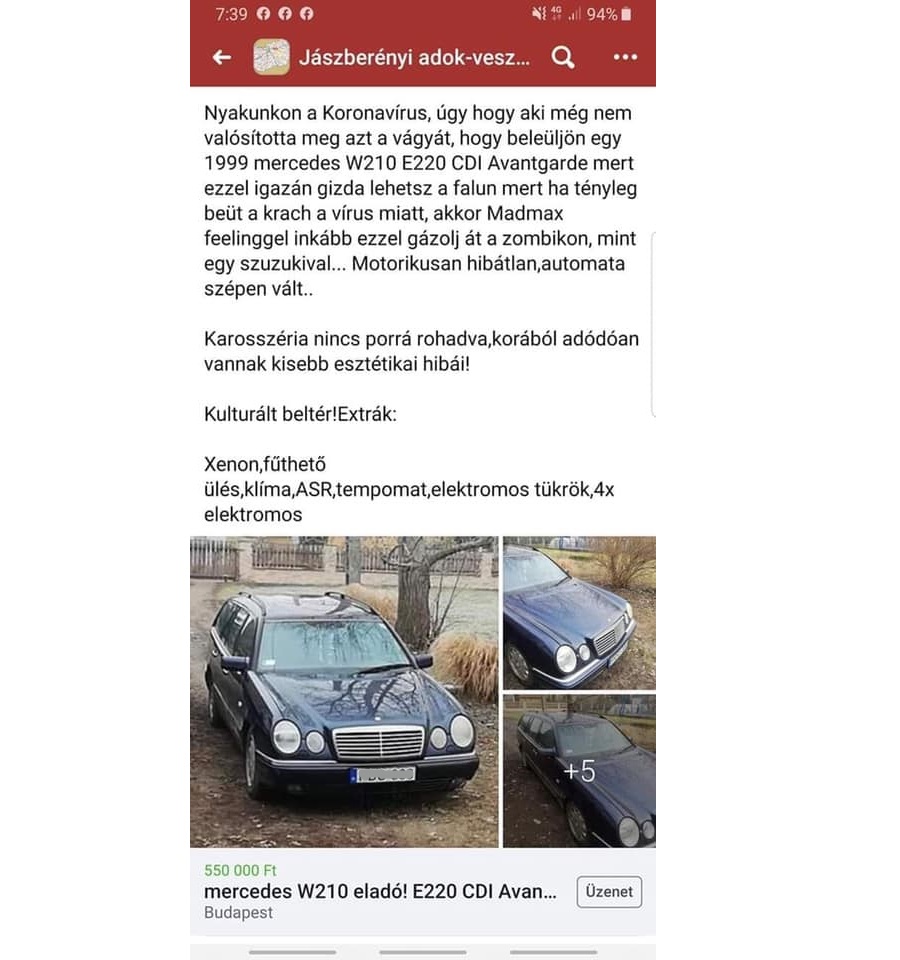Tap the muted sound status icon
The width and height of the screenshot is (900, 960).
538,13
